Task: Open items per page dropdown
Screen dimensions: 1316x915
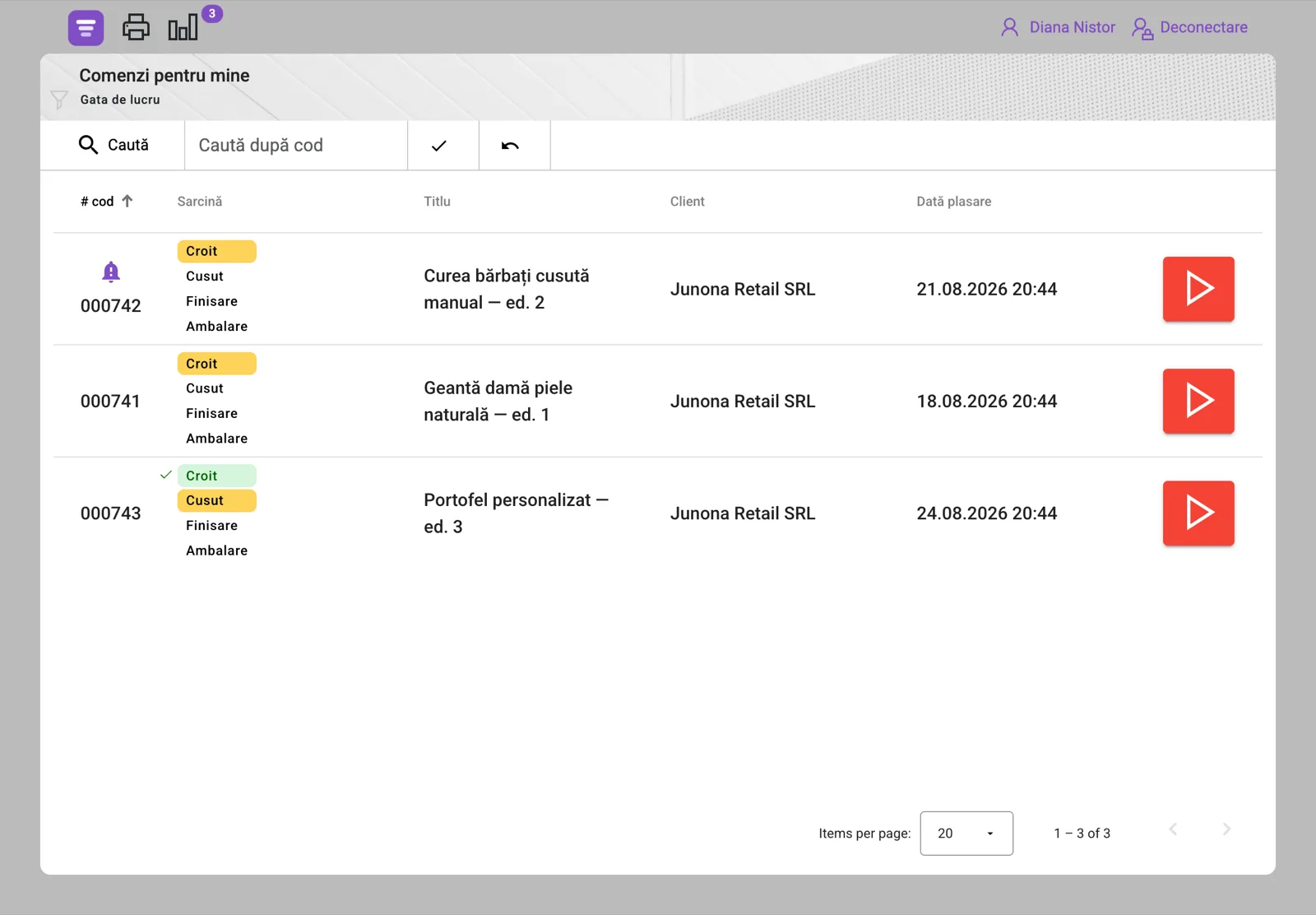Action: (x=966, y=834)
